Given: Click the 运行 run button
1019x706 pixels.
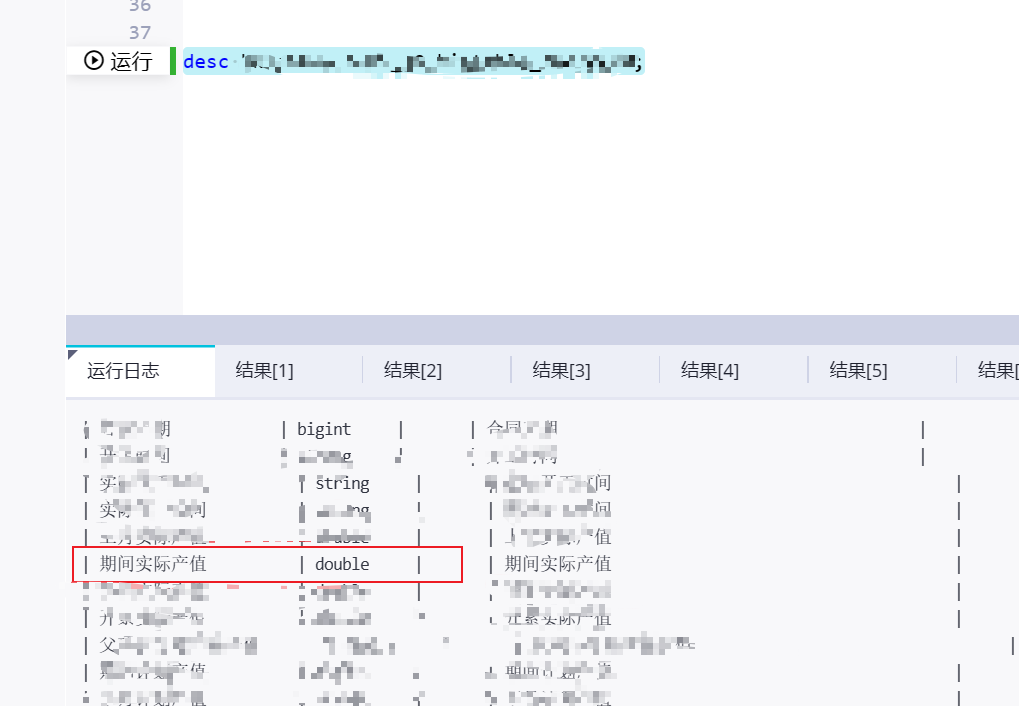Looking at the screenshot, I should [118, 61].
